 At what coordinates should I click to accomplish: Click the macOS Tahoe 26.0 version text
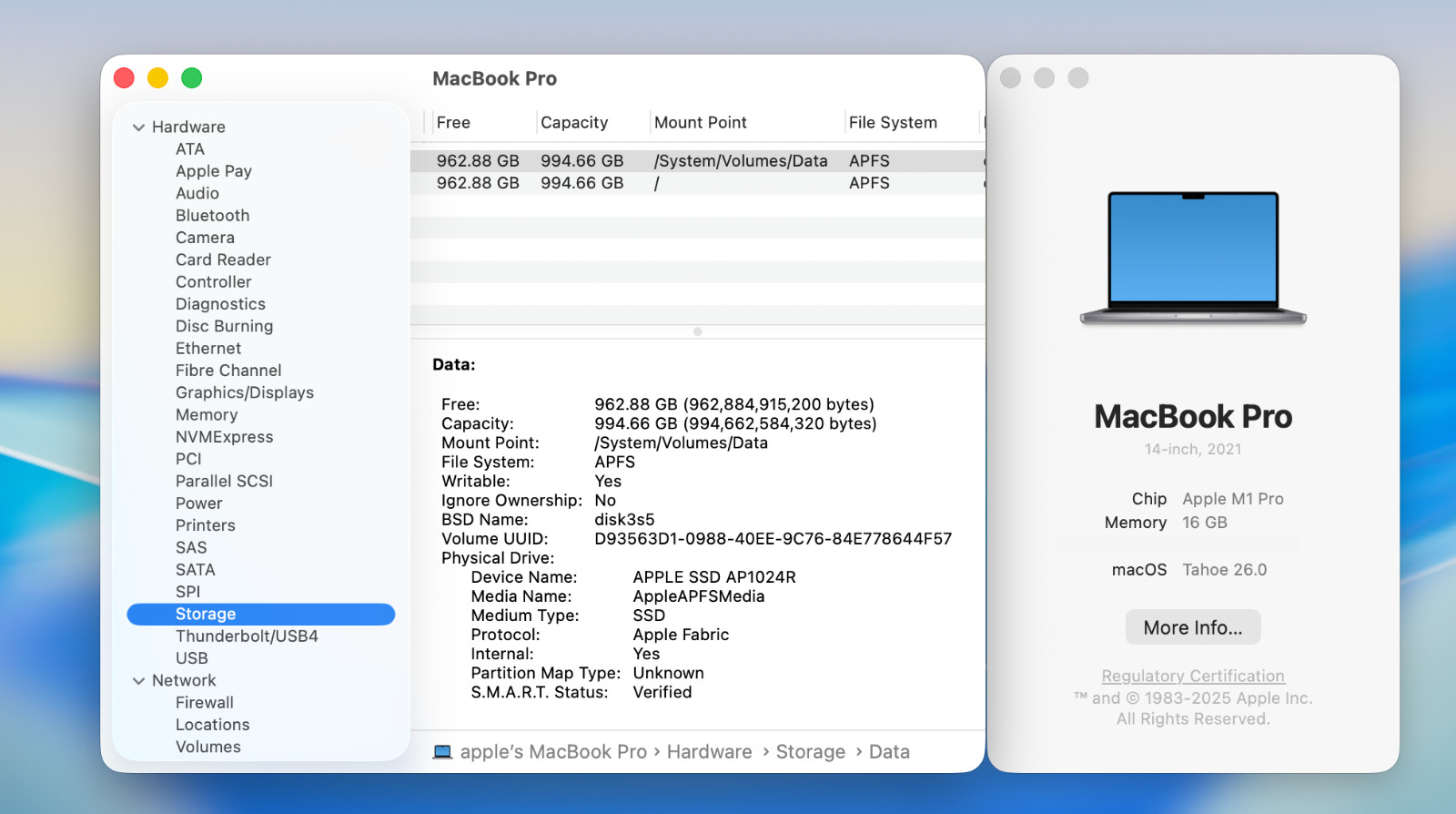coord(1225,570)
